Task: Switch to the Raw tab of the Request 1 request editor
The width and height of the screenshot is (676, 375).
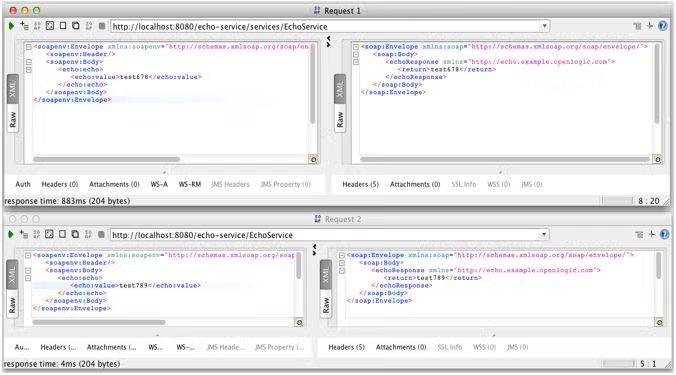Action: [13, 120]
